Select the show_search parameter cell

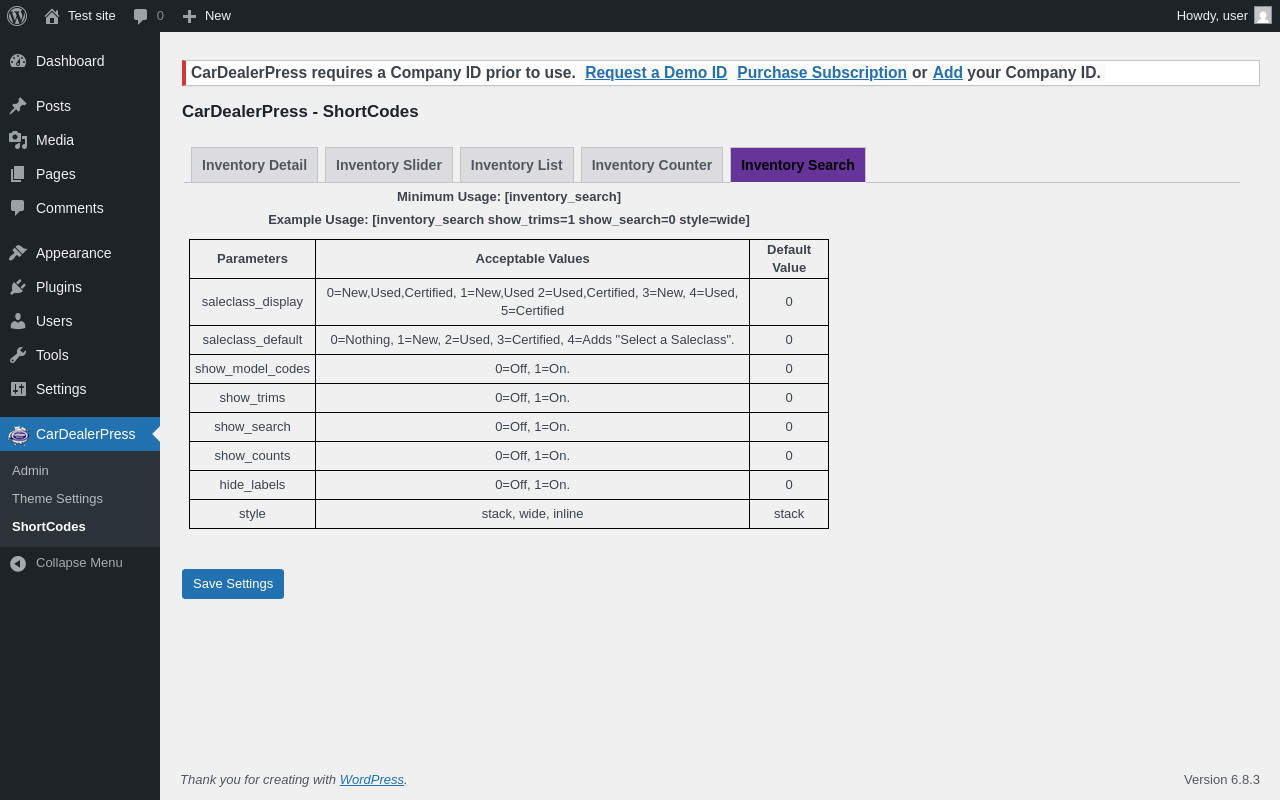coord(252,427)
